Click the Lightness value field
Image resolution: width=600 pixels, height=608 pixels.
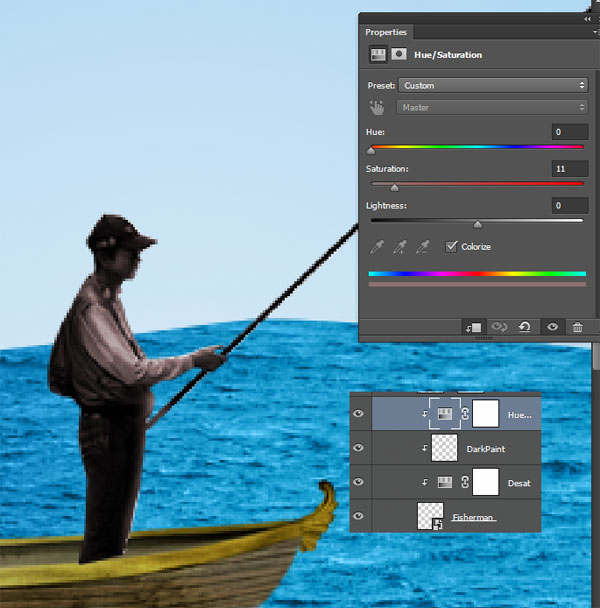570,206
